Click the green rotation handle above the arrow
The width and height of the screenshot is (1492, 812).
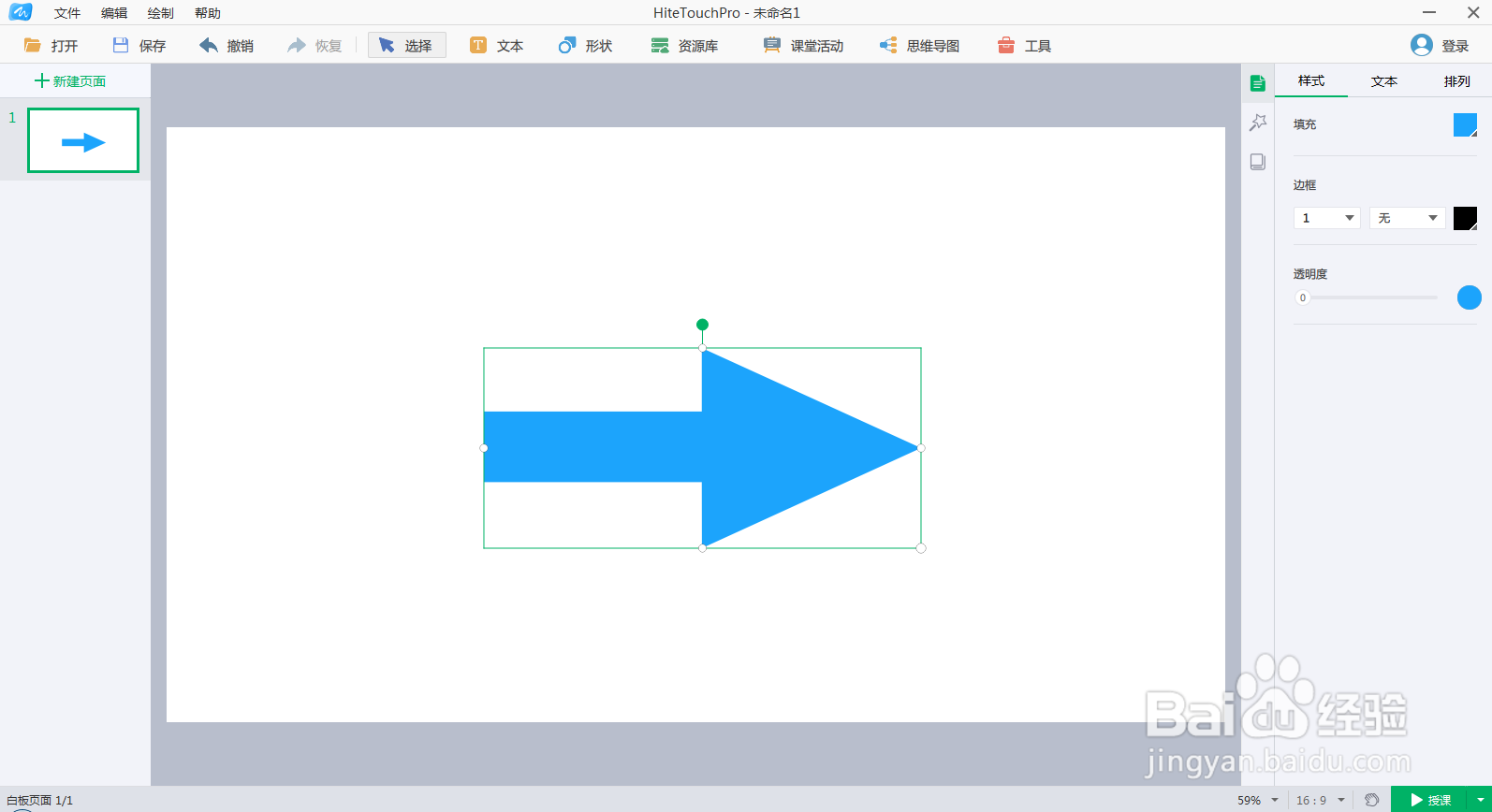click(702, 325)
